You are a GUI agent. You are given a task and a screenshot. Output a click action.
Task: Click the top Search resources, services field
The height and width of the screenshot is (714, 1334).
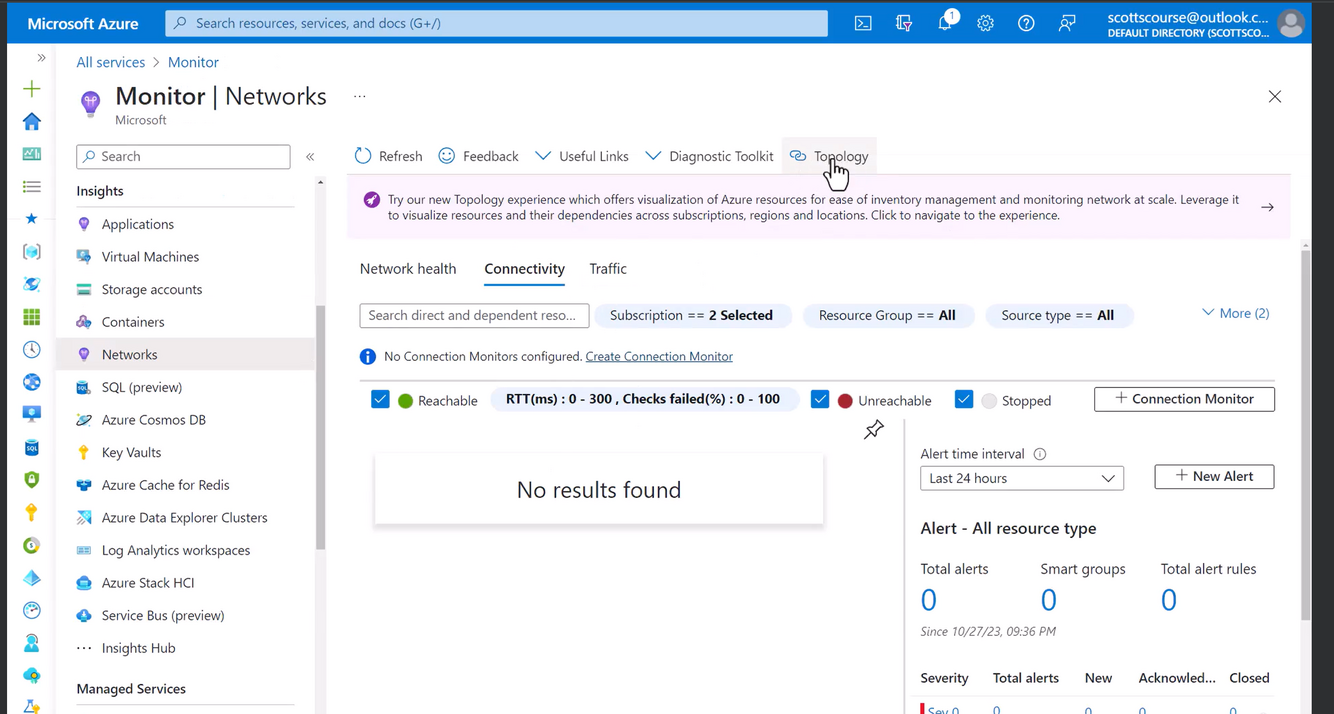[497, 23]
